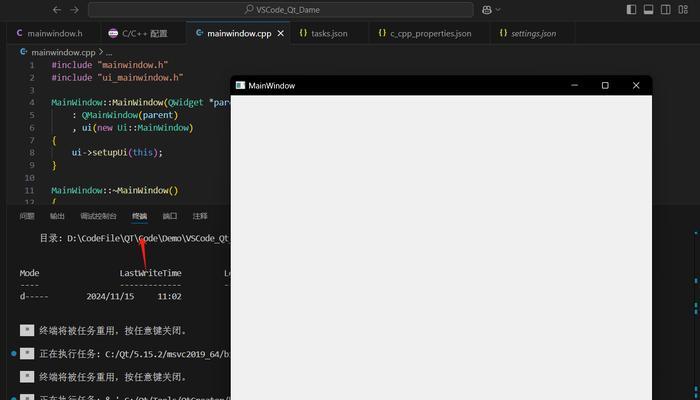
Task: Open the 端口 panel tab
Action: point(170,216)
